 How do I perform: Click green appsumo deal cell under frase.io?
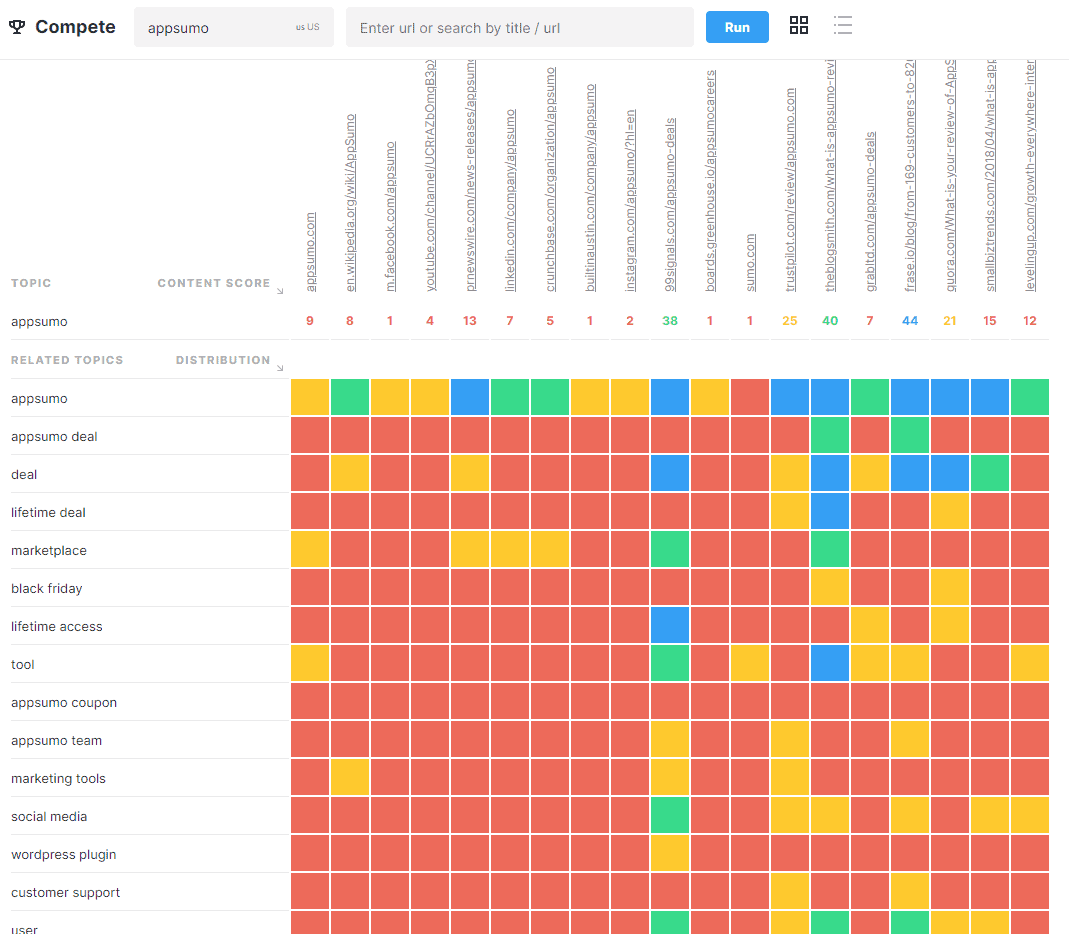pos(910,435)
